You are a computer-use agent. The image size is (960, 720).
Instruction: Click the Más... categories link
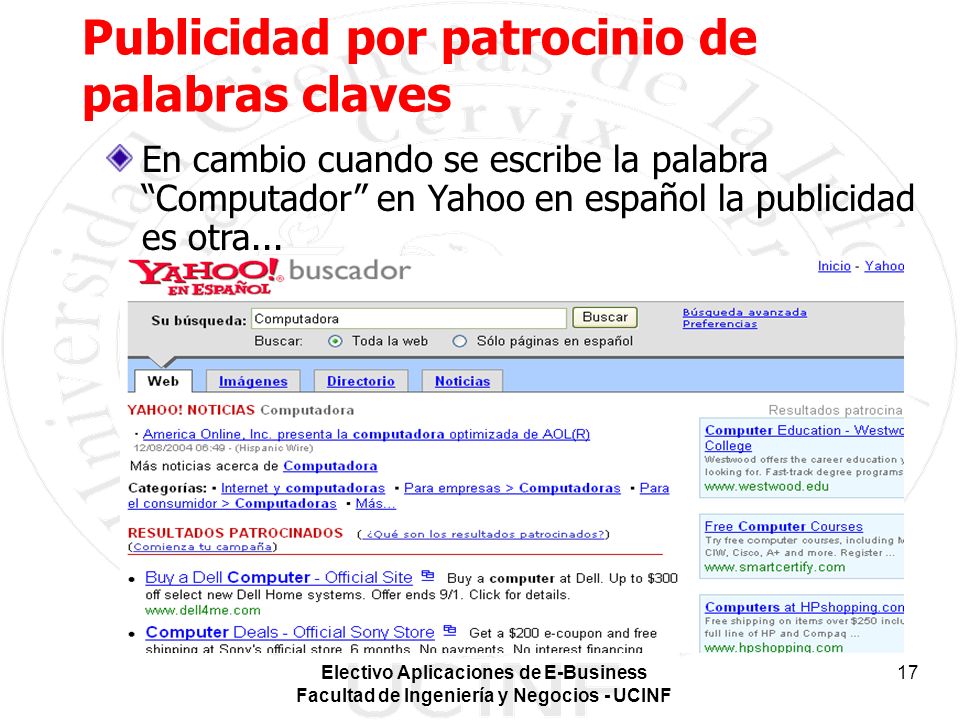pos(375,503)
